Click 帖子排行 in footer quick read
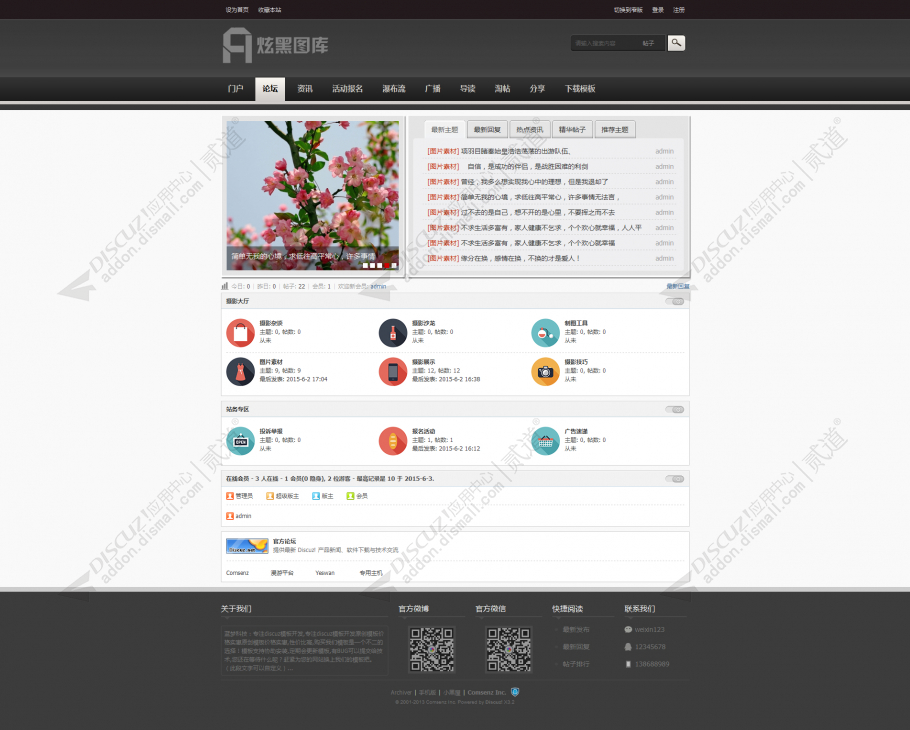Viewport: 910px width, 730px height. (576, 664)
